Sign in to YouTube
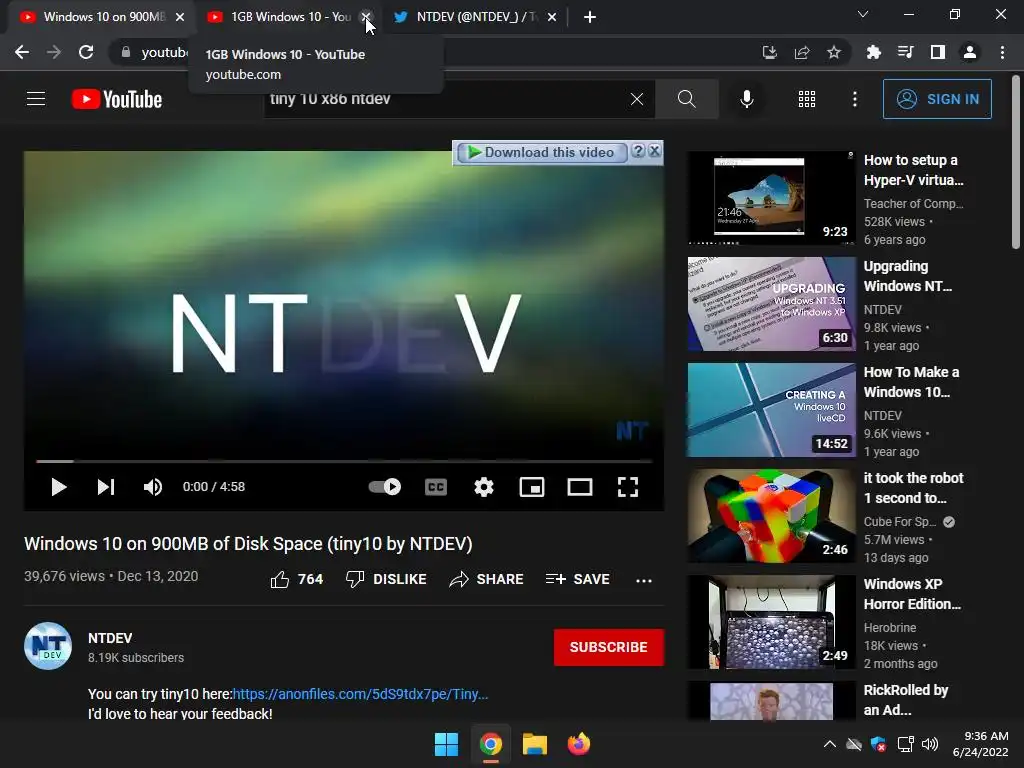The height and width of the screenshot is (768, 1024). click(x=937, y=99)
